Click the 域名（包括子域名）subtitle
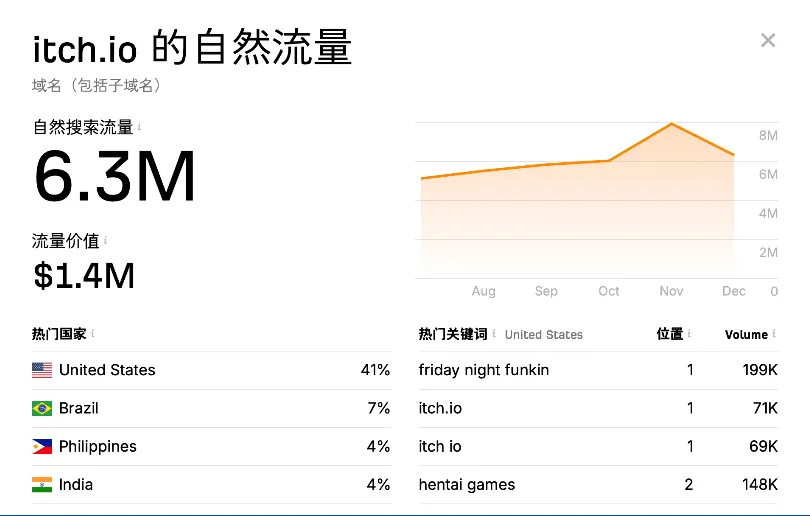The width and height of the screenshot is (810, 516). [x=97, y=85]
